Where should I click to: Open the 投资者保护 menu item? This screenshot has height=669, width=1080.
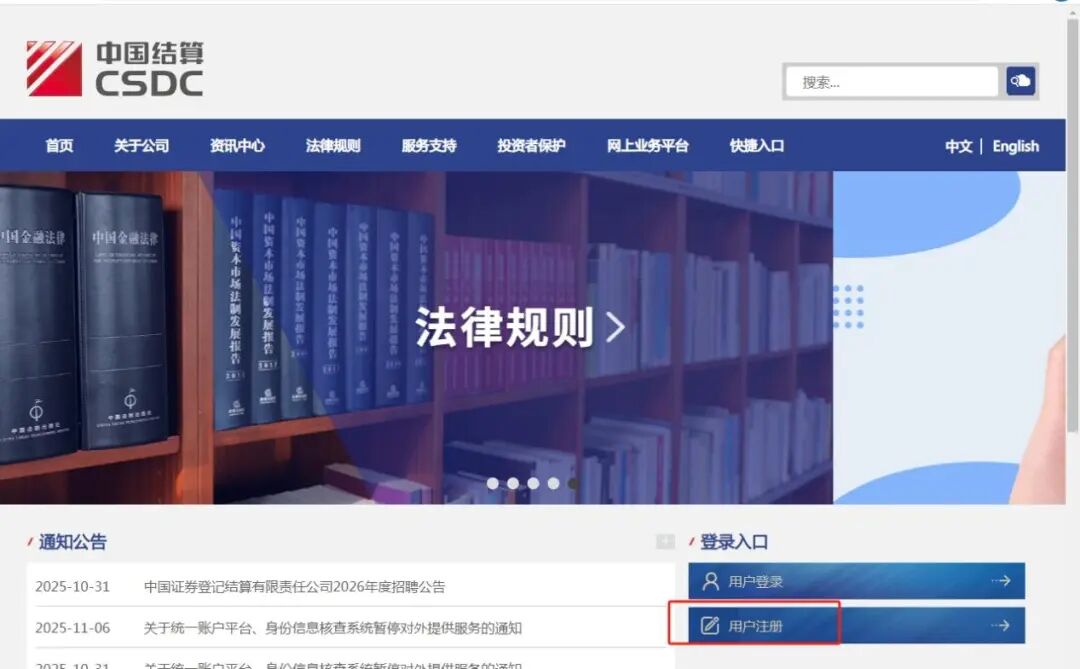[531, 145]
